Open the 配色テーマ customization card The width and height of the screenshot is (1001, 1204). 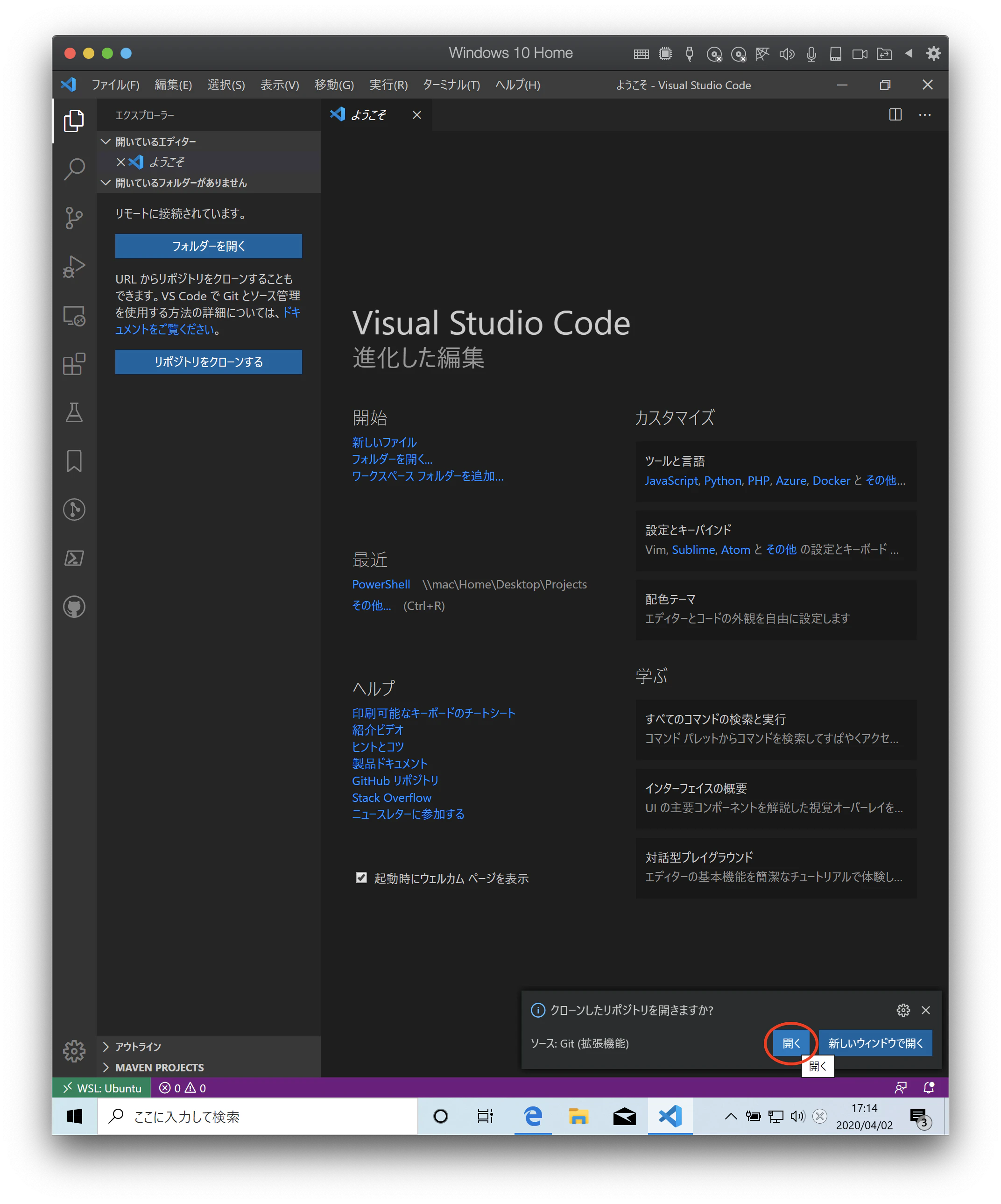(x=775, y=609)
